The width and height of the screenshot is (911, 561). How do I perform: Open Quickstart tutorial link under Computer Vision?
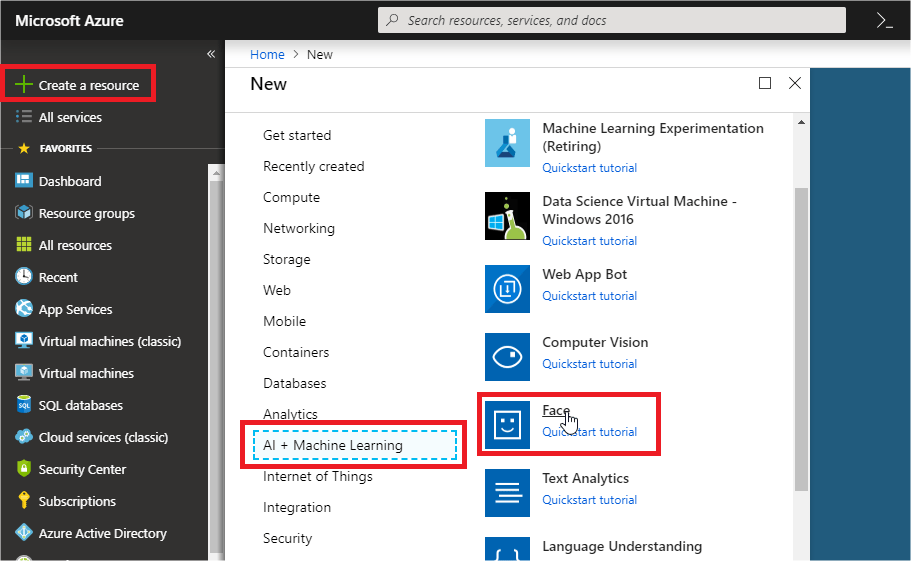tap(589, 364)
